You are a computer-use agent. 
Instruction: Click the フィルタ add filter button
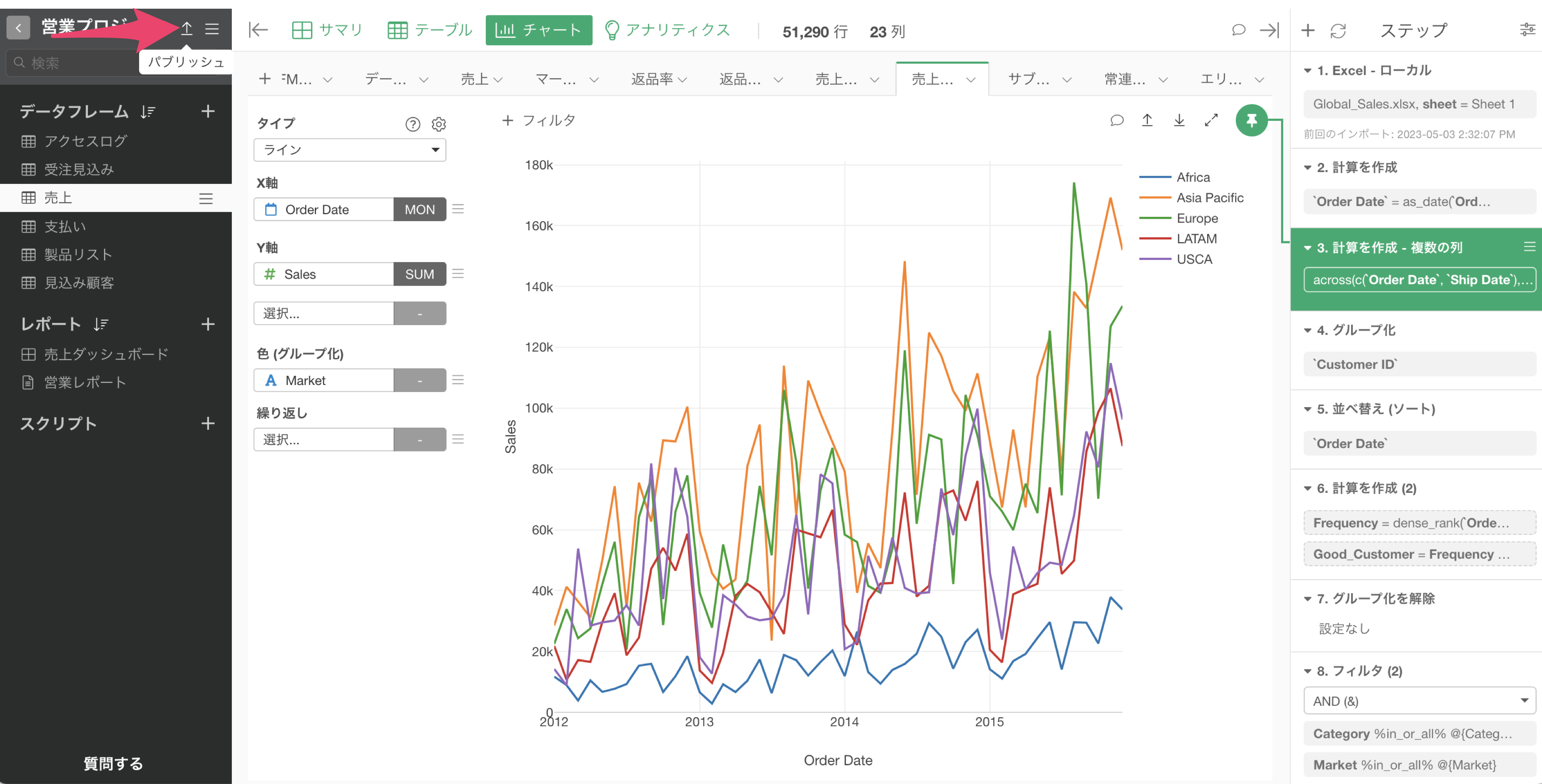538,121
